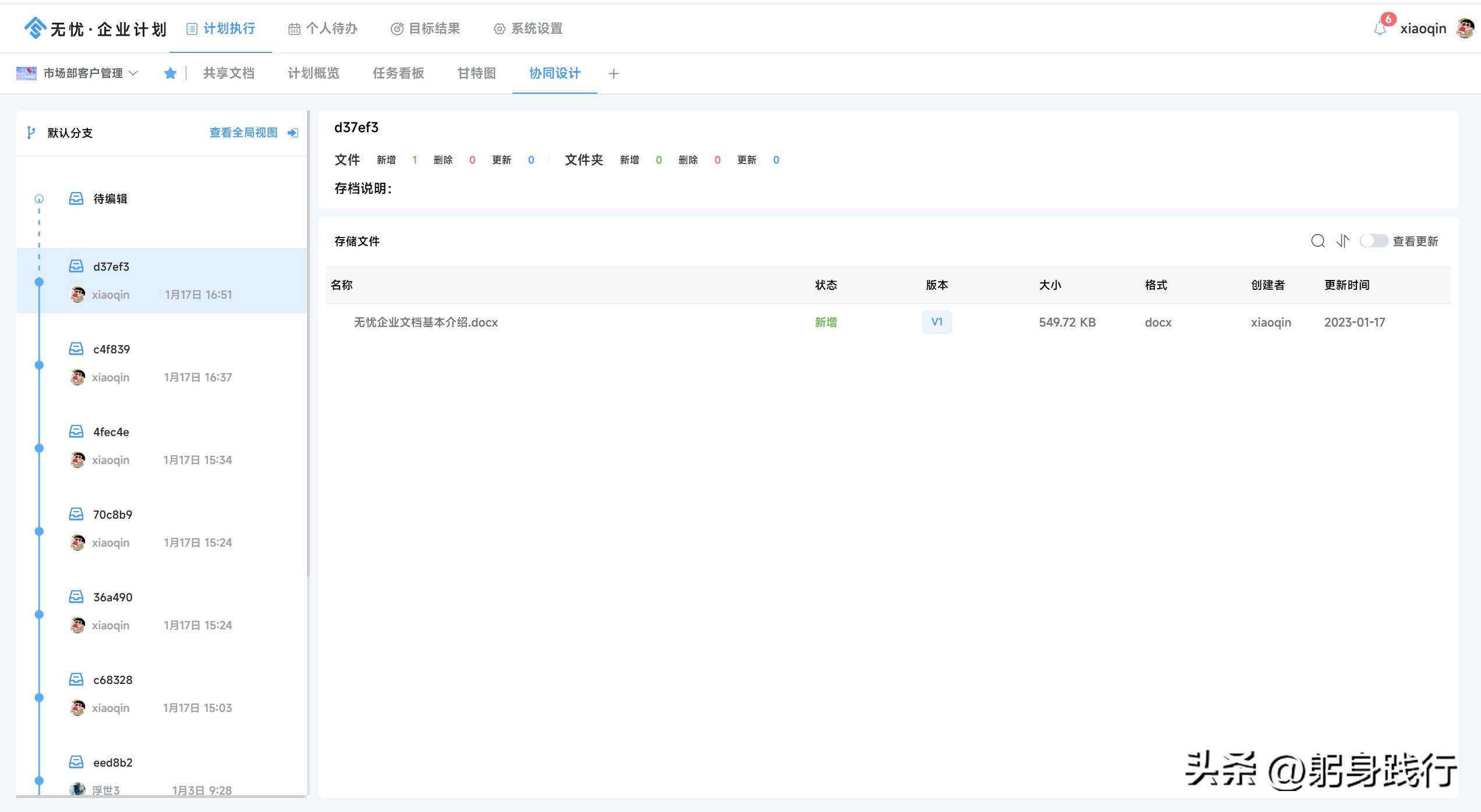The image size is (1481, 812).
Task: Open file 无忧企业文档基本介绍.docx
Action: 426,322
